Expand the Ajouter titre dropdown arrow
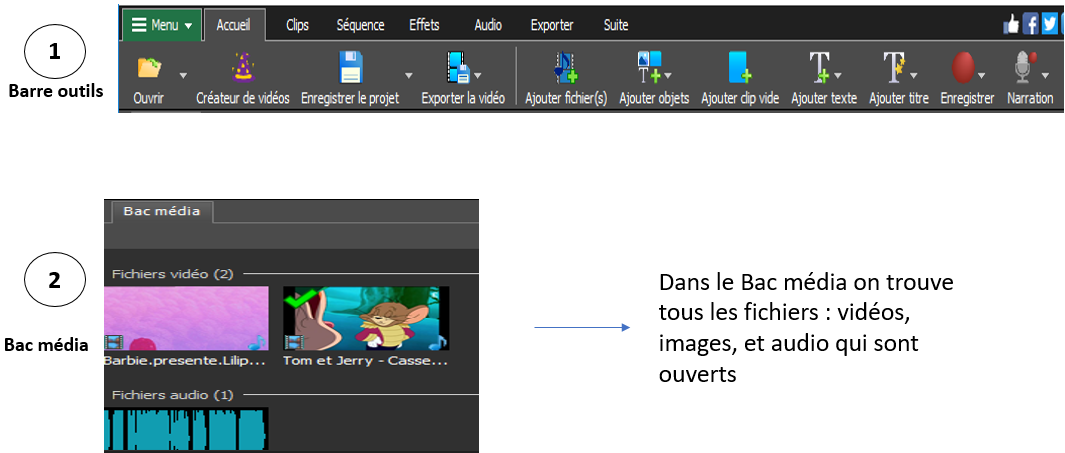This screenshot has width=1065, height=453. pyautogui.click(x=914, y=75)
